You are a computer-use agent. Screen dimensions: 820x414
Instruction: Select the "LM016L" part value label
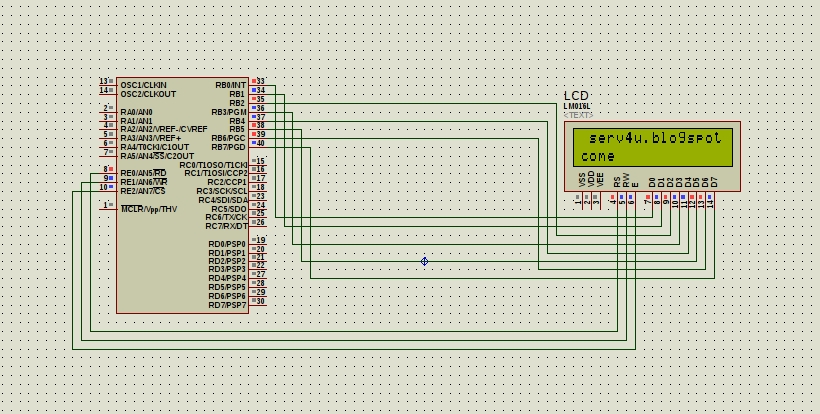point(577,106)
